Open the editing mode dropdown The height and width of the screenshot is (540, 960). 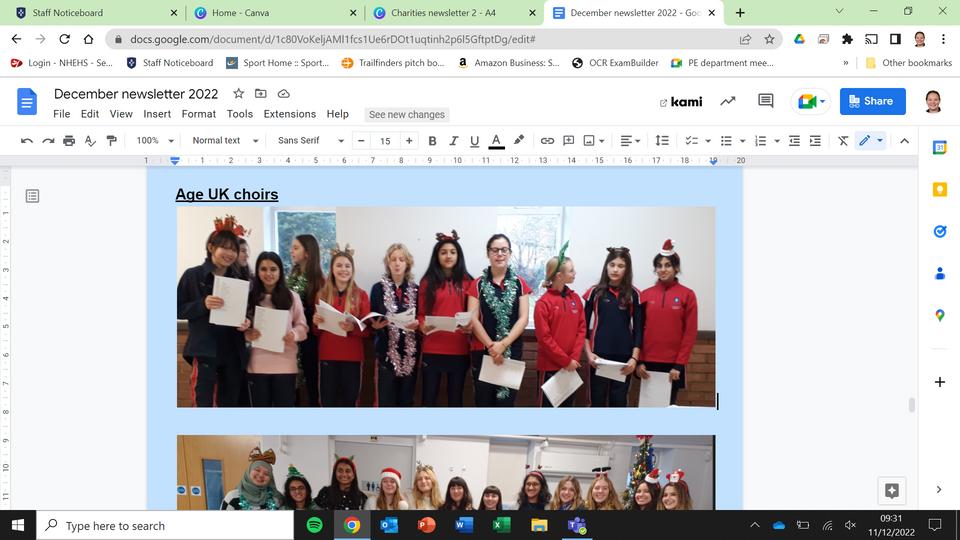point(871,141)
